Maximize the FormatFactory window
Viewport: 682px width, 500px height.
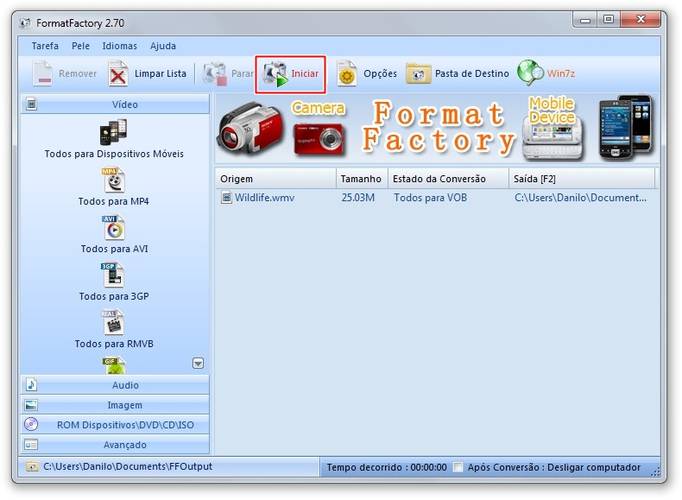pos(608,20)
